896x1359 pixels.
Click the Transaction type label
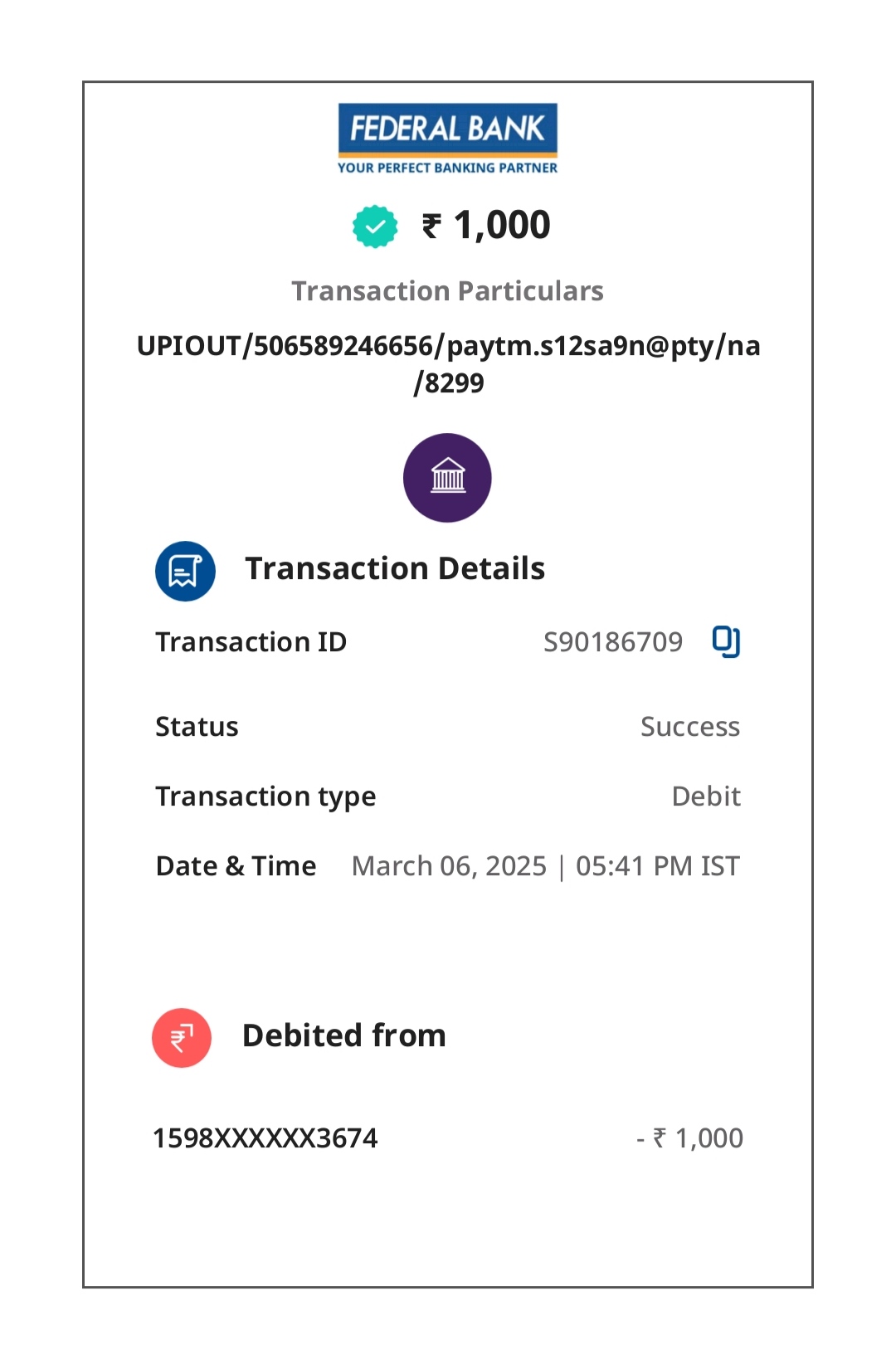(265, 796)
